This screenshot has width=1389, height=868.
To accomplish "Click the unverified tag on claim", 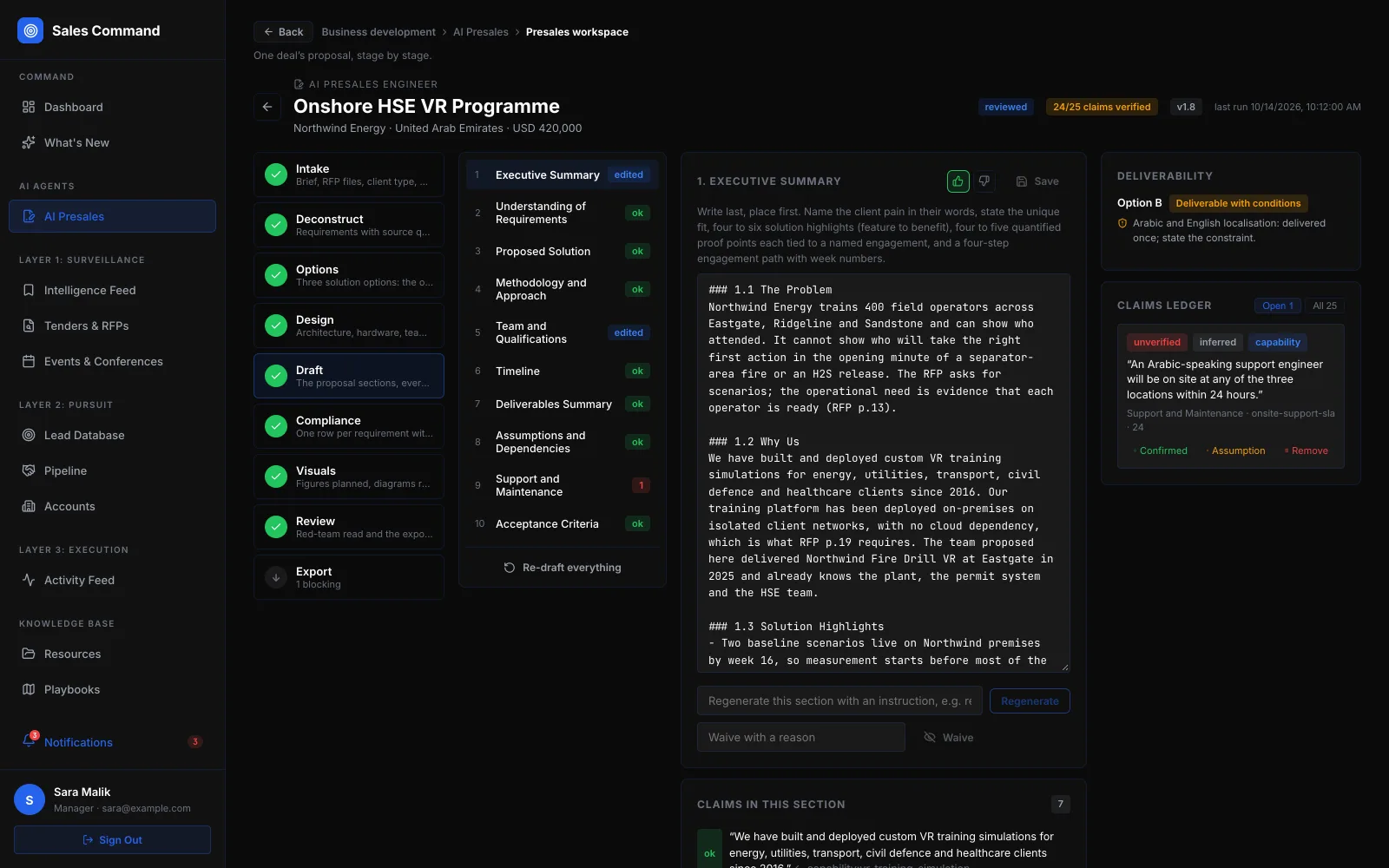I will coord(1156,342).
